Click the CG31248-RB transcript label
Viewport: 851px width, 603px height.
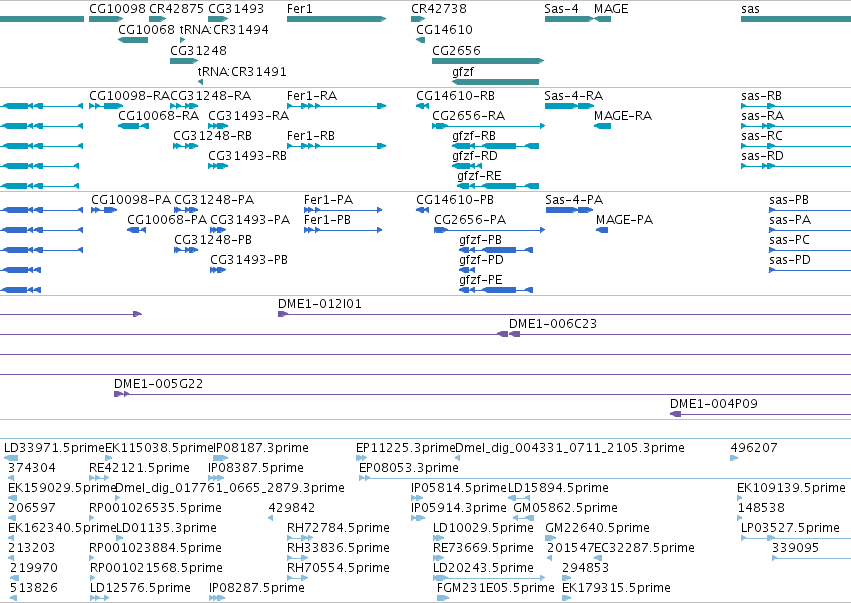coord(212,136)
